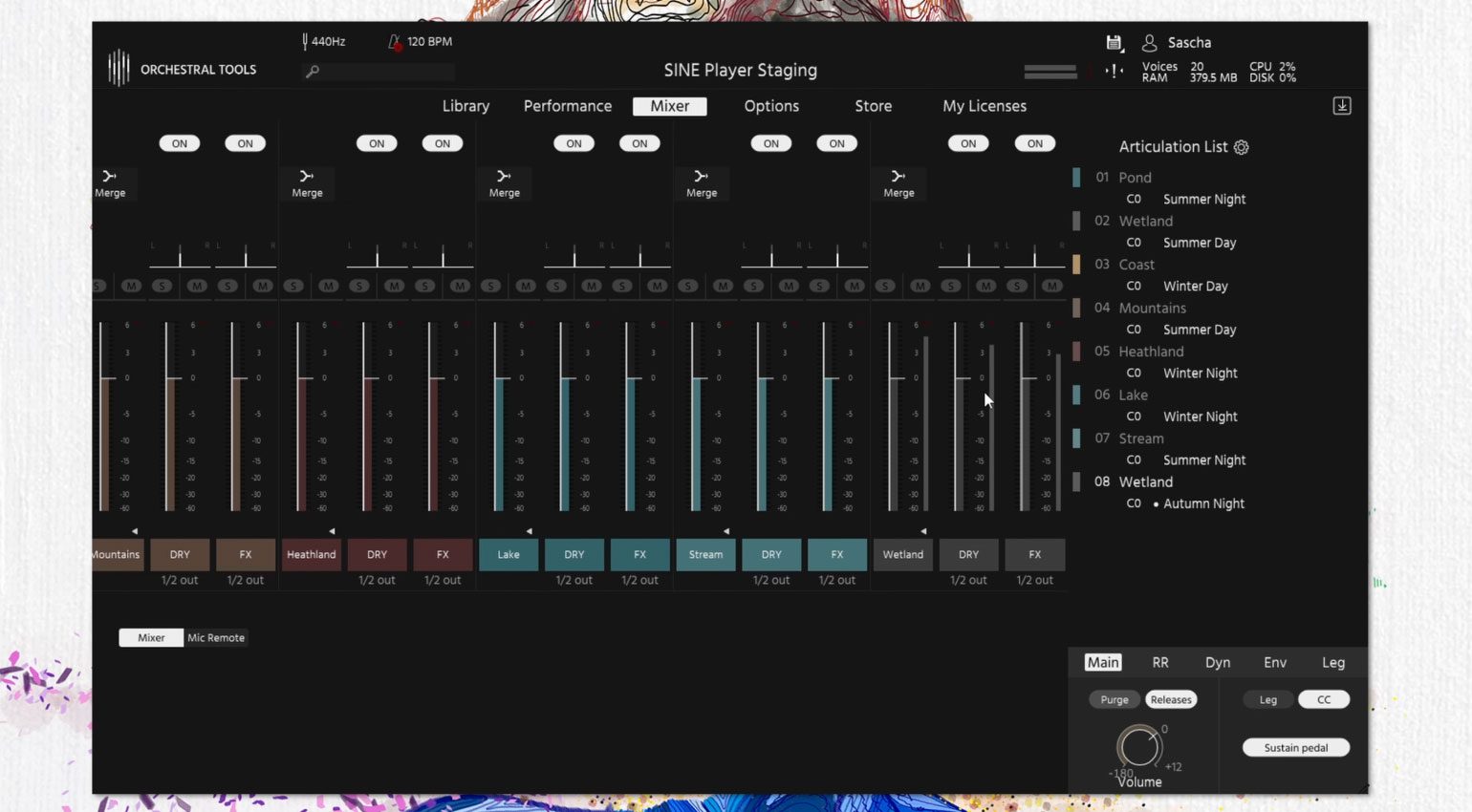This screenshot has height=812, width=1472.
Task: Mute the Stream FX channel
Action: pos(854,286)
